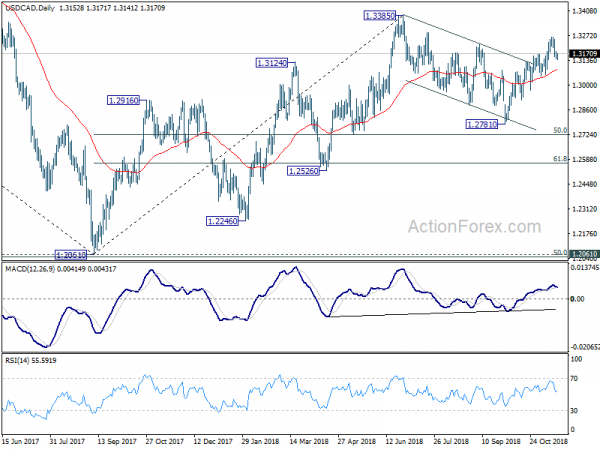The image size is (600, 450).
Task: Select the 1.31240 price label
Action: [272, 63]
